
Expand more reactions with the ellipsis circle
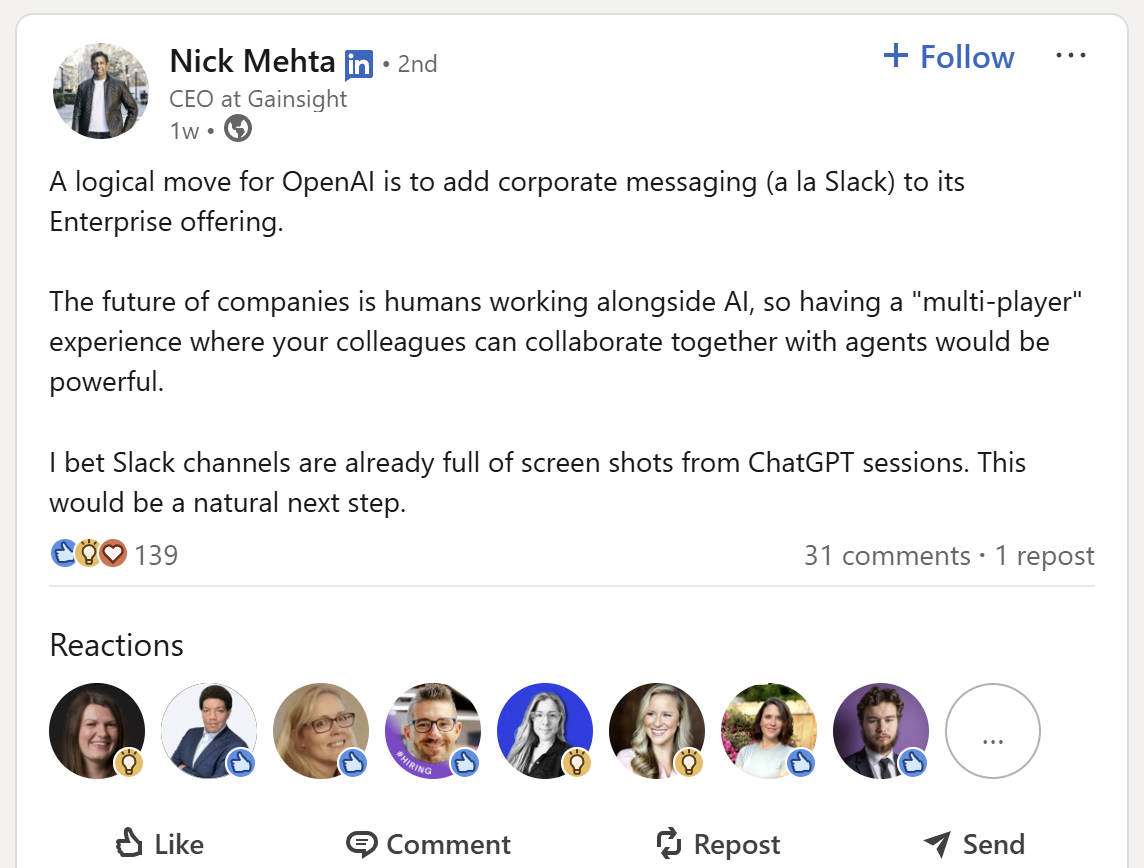(992, 731)
